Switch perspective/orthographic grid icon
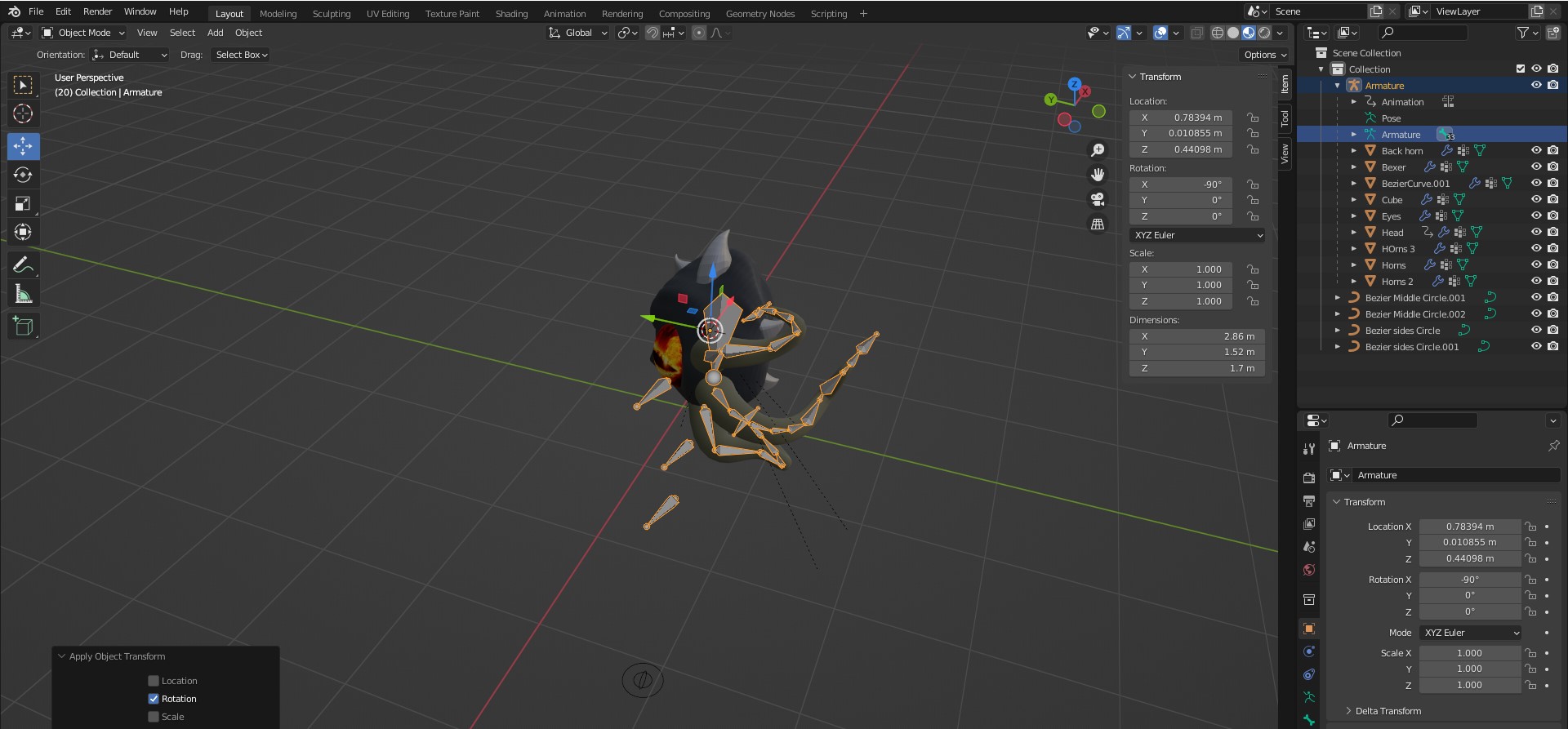This screenshot has height=729, width=1568. point(1098,224)
